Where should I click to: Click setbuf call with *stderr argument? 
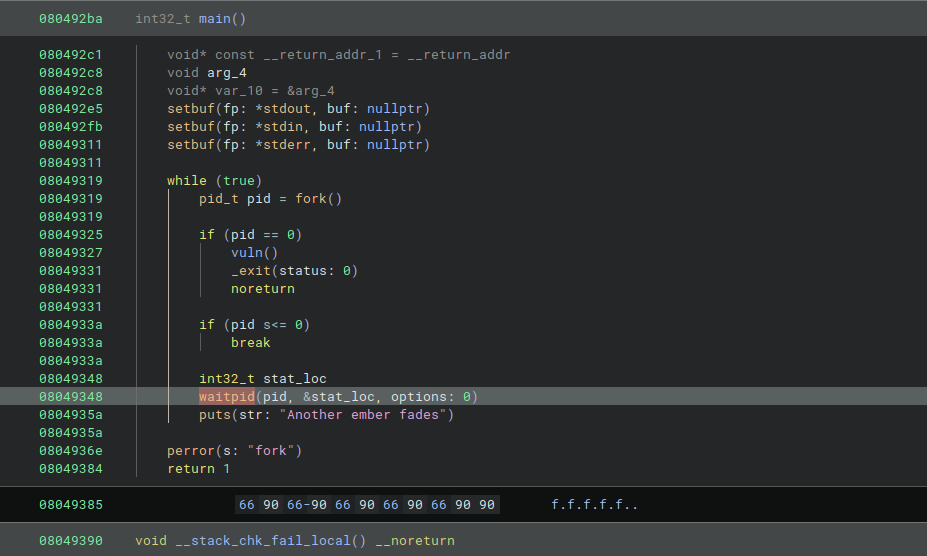point(299,145)
